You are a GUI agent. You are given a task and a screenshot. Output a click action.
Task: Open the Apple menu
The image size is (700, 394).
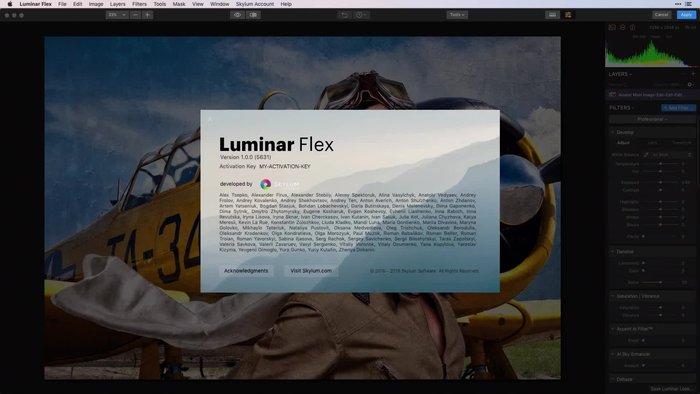tap(9, 4)
